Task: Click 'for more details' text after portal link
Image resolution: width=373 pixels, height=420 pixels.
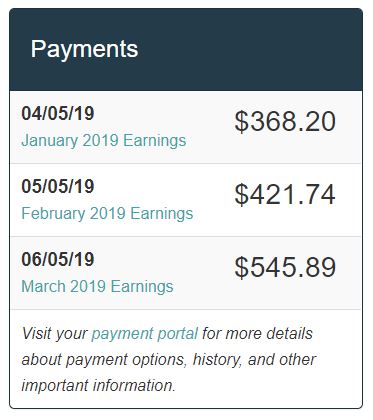Action: [257, 333]
